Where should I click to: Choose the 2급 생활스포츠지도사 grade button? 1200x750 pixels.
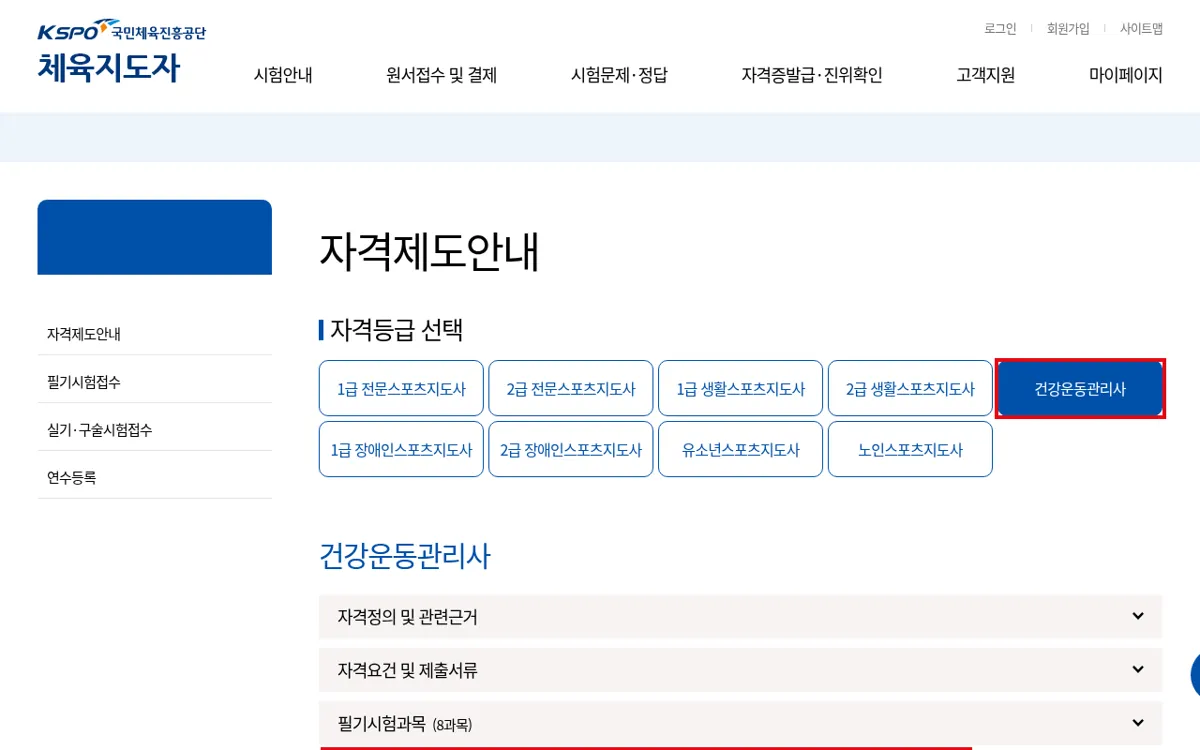(x=910, y=388)
